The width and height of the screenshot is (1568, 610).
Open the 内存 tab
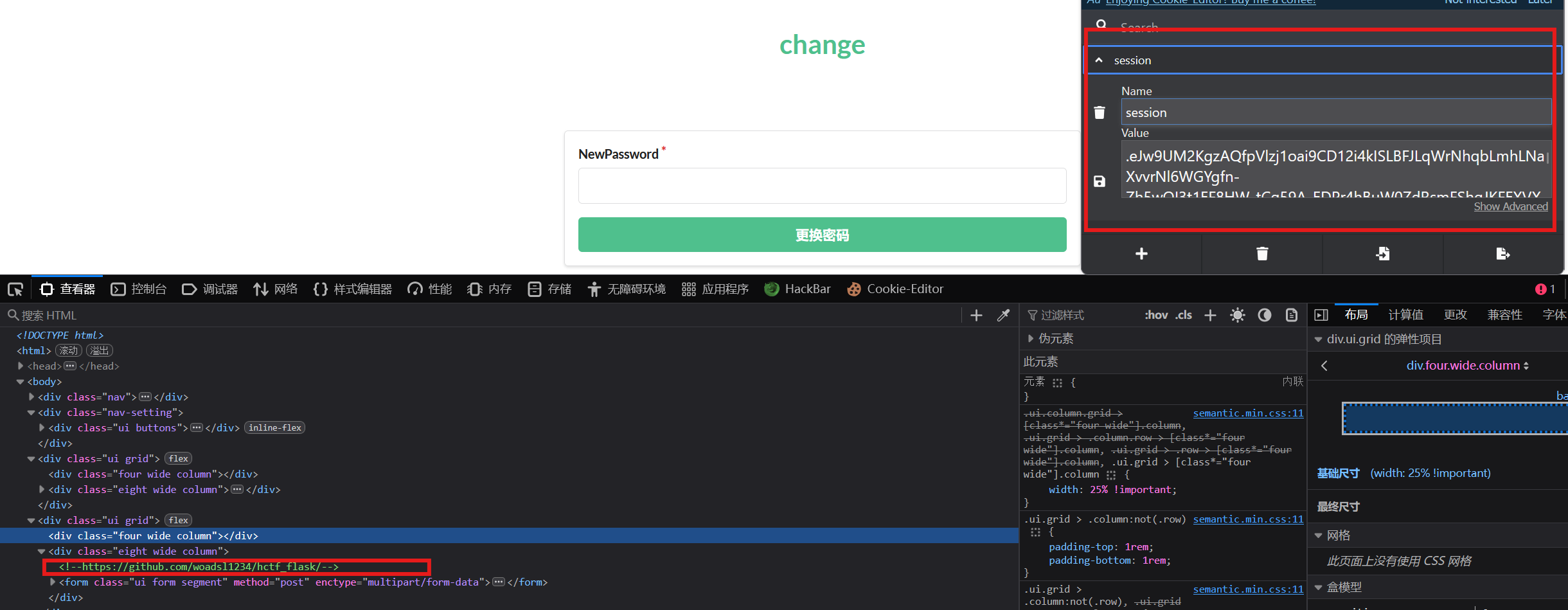point(490,289)
